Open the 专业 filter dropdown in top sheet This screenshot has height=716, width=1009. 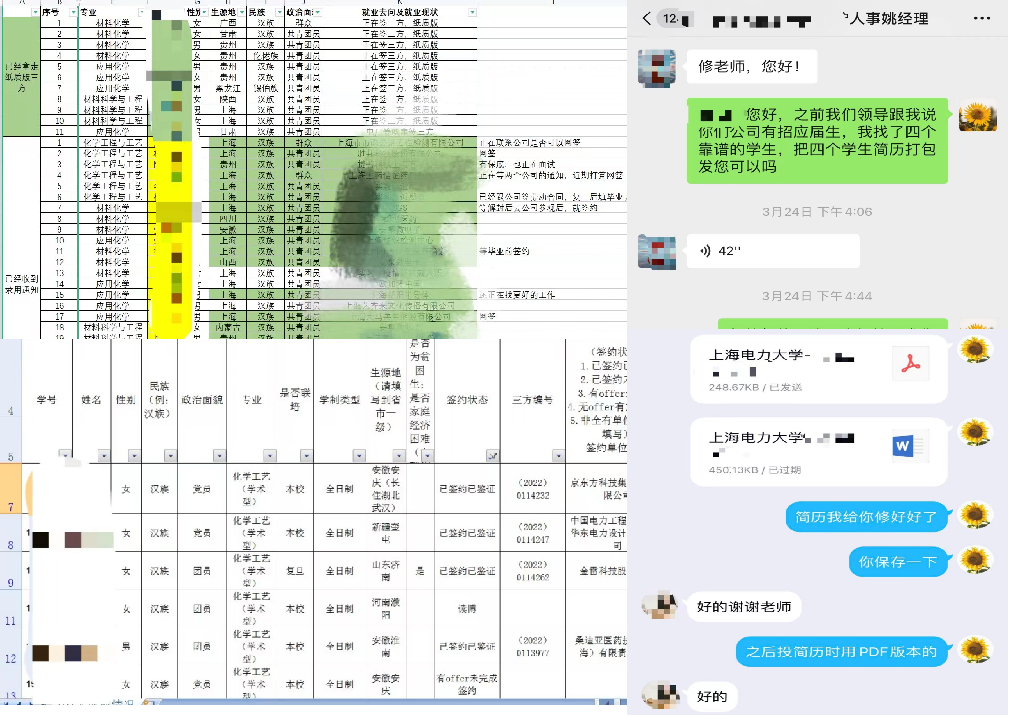[x=141, y=12]
